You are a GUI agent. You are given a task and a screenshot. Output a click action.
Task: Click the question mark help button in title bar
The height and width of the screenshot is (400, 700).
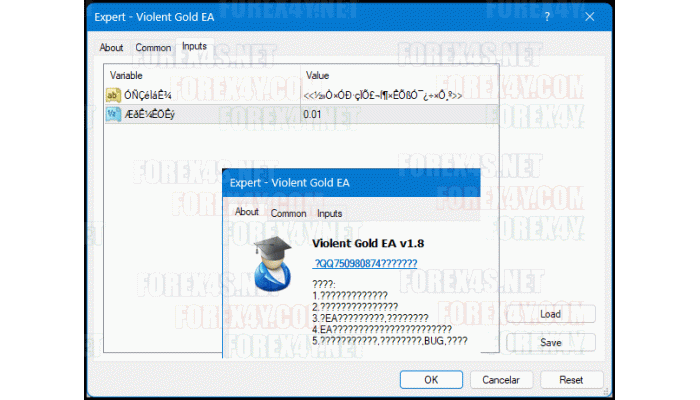tap(546, 17)
